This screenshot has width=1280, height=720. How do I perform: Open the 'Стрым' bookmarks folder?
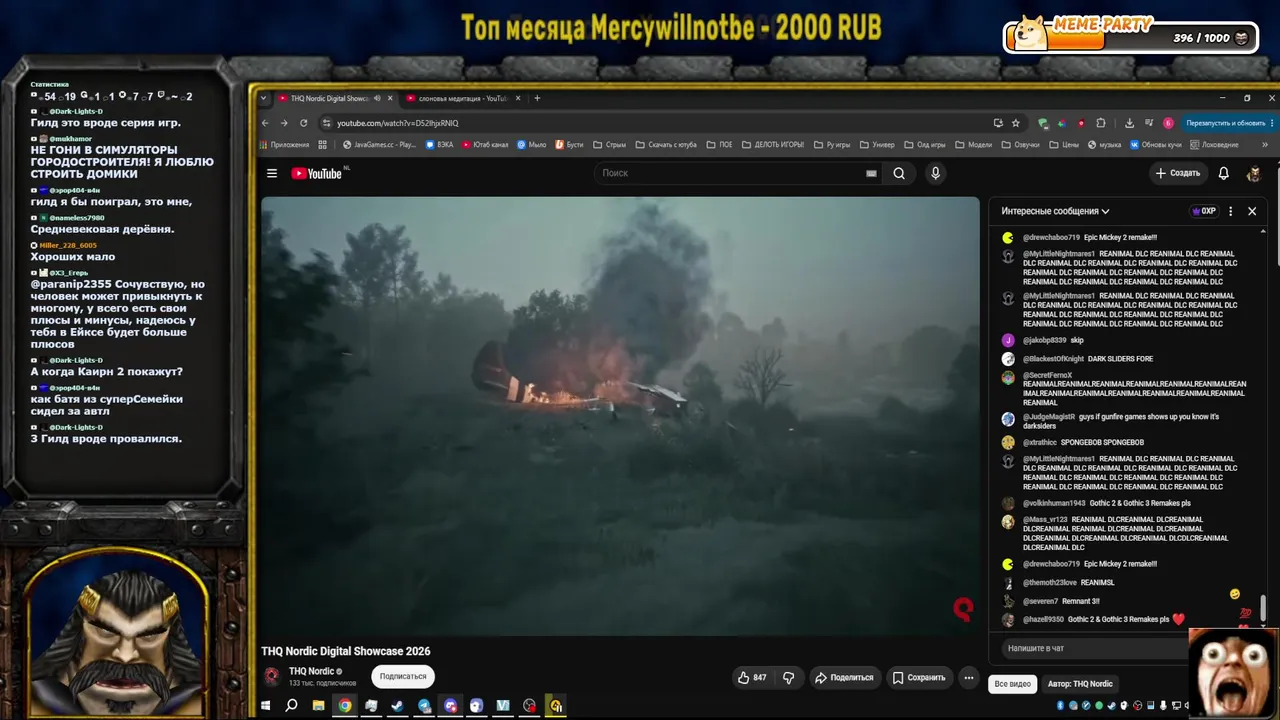pos(611,145)
